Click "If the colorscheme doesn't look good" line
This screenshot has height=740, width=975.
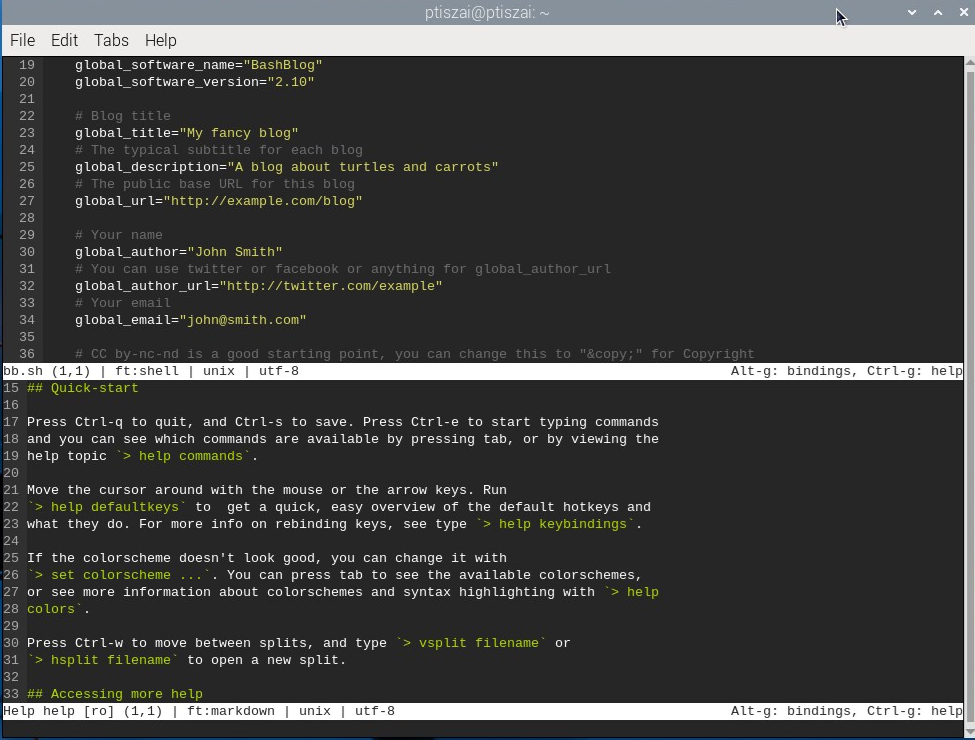pos(267,558)
